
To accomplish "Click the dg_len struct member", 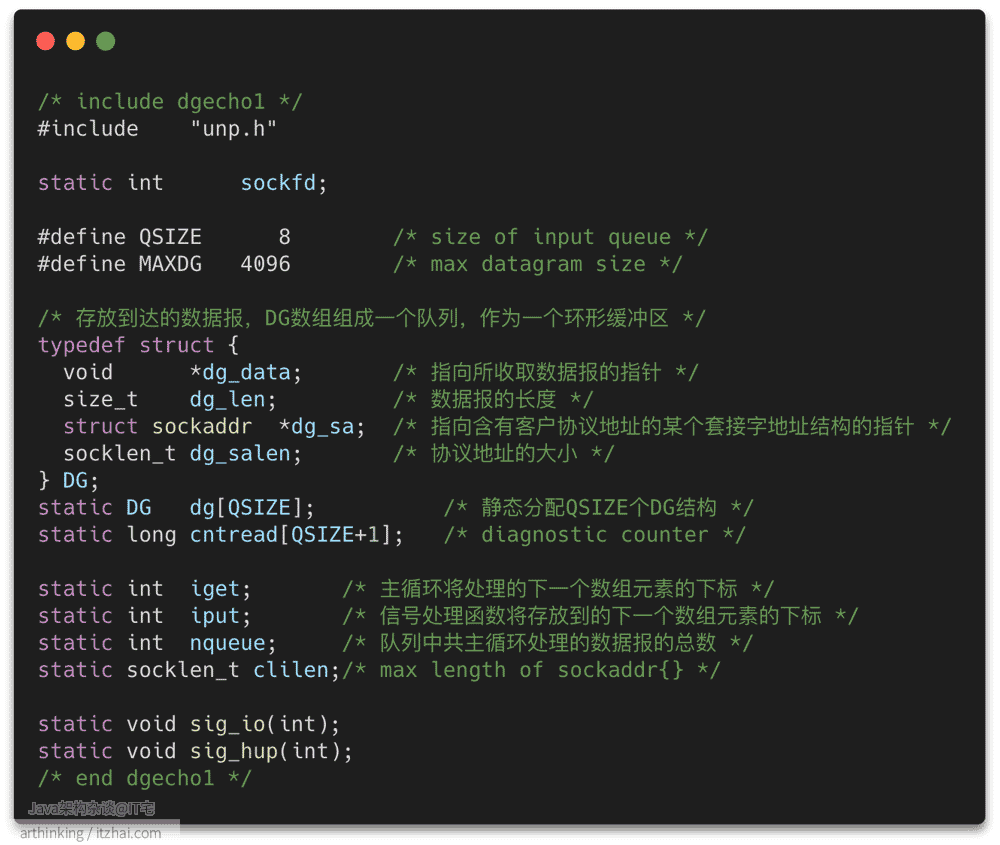I will point(227,400).
